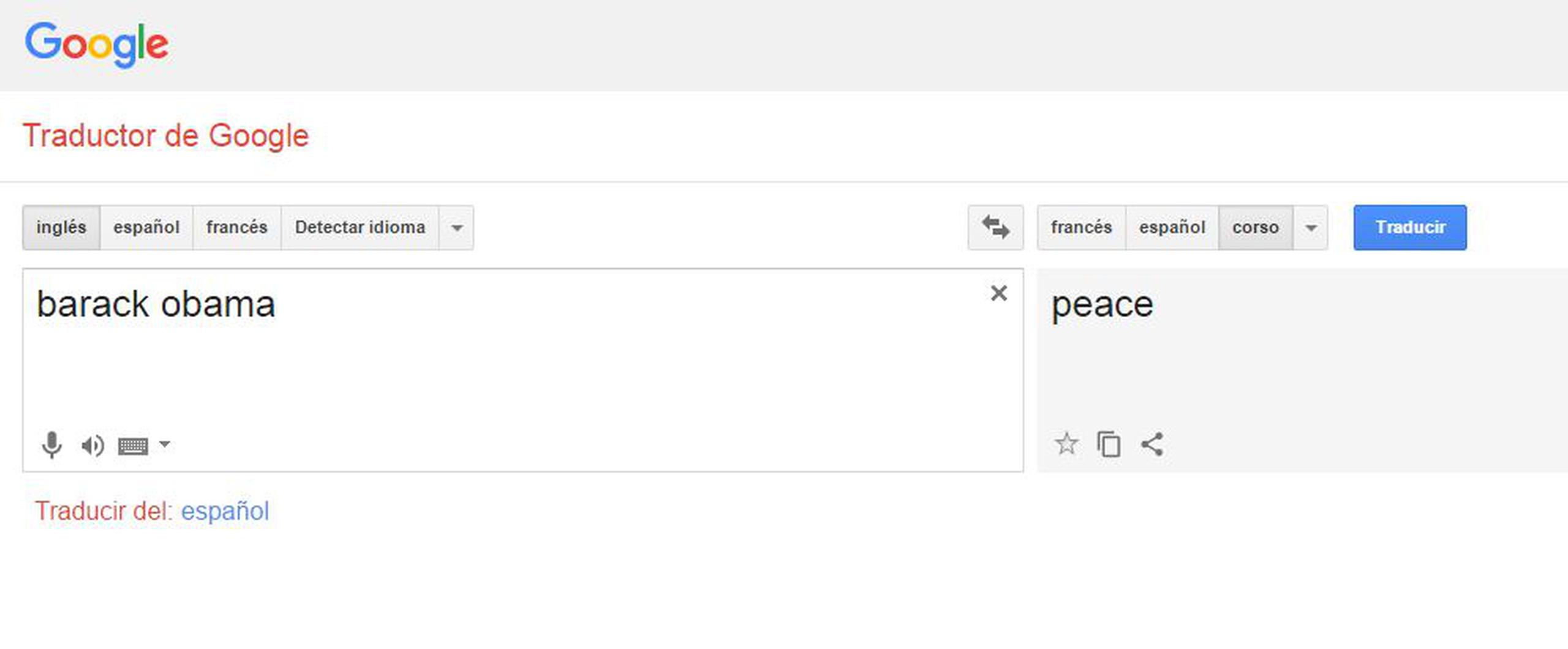Open the target language dropdown arrow
This screenshot has height=649, width=1568.
click(x=1310, y=227)
